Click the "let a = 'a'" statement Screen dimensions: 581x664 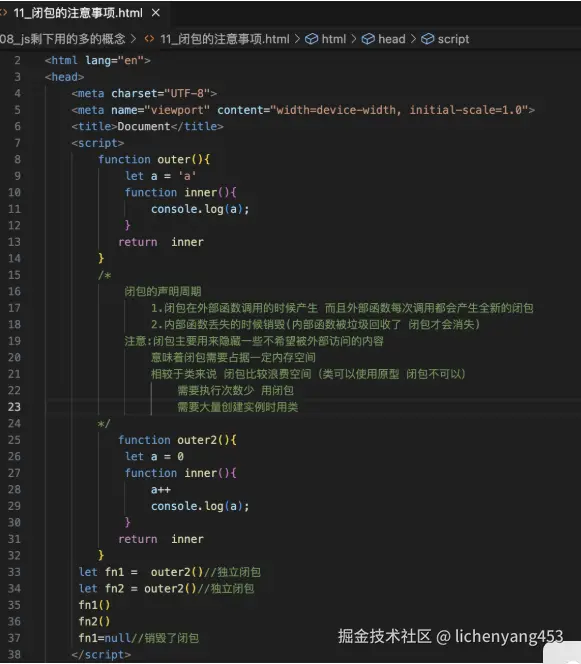click(x=160, y=176)
